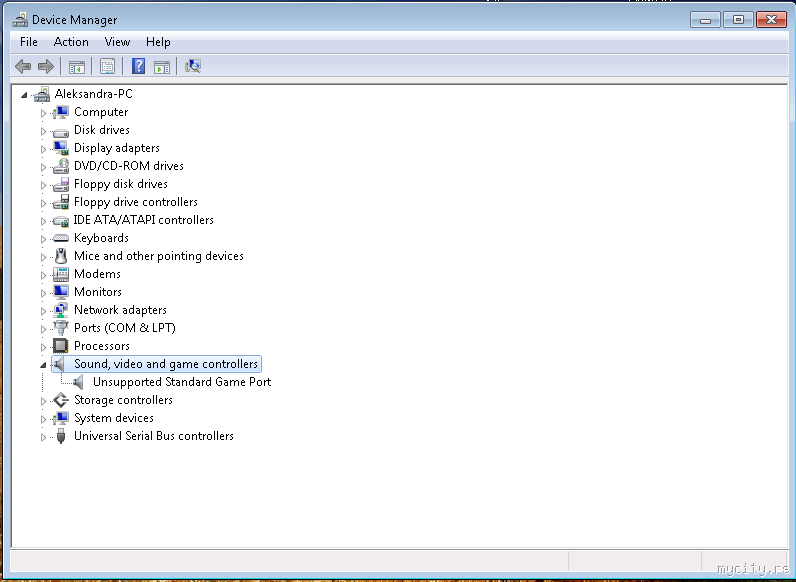This screenshot has height=582, width=796.
Task: Click the Disk drives icon
Action: (61, 131)
